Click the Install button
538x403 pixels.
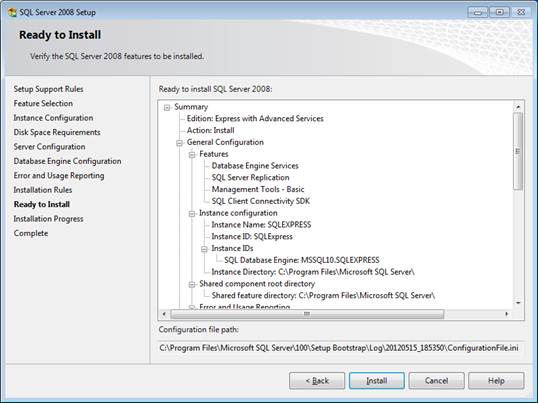pyautogui.click(x=377, y=381)
